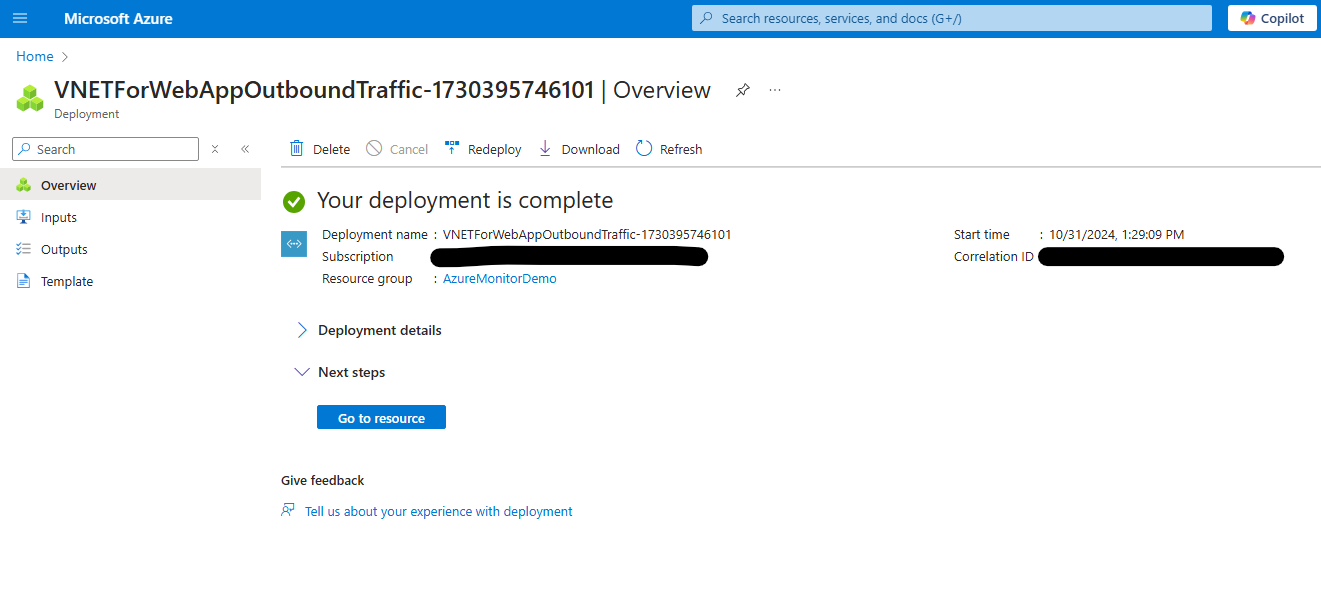Select Inputs in the sidebar
The width and height of the screenshot is (1321, 605).
pos(58,217)
